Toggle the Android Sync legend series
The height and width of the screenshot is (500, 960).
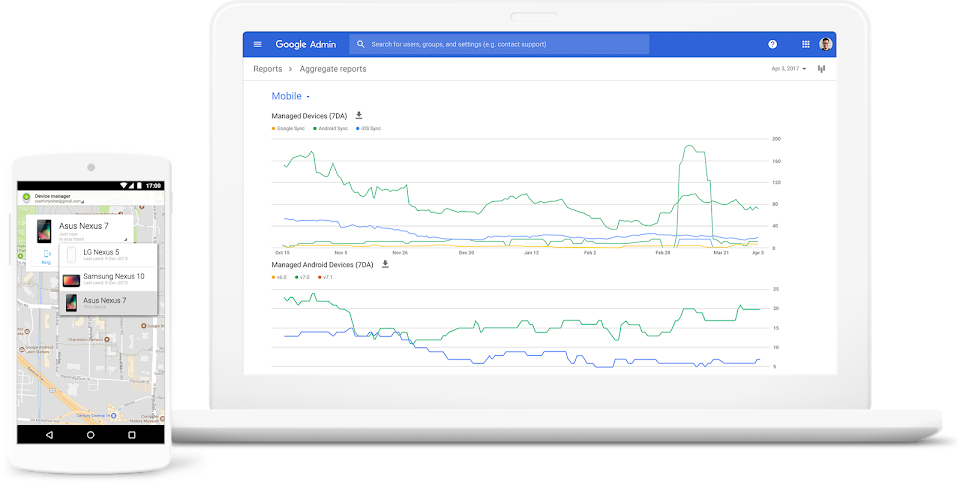click(330, 129)
